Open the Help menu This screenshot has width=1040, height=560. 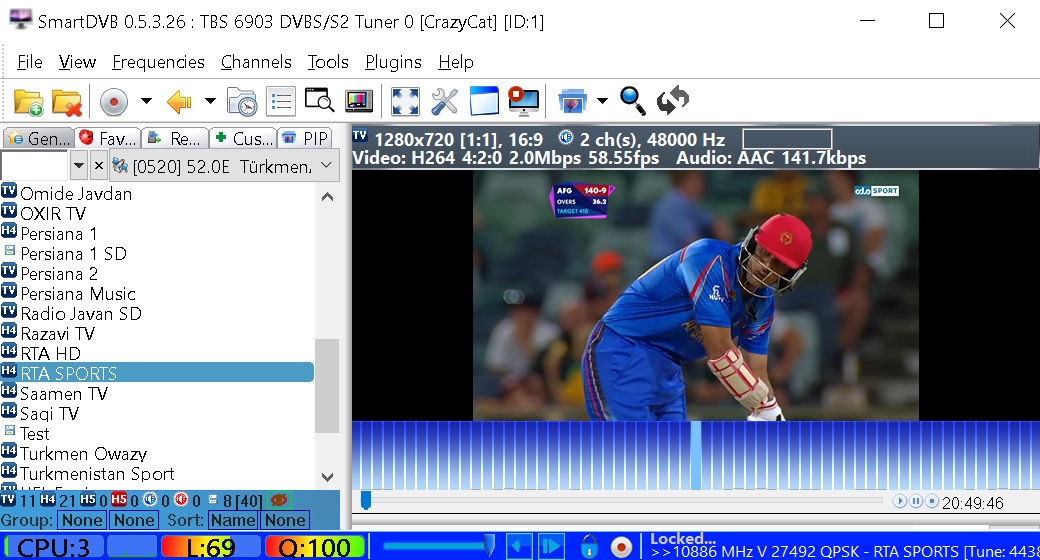[456, 62]
